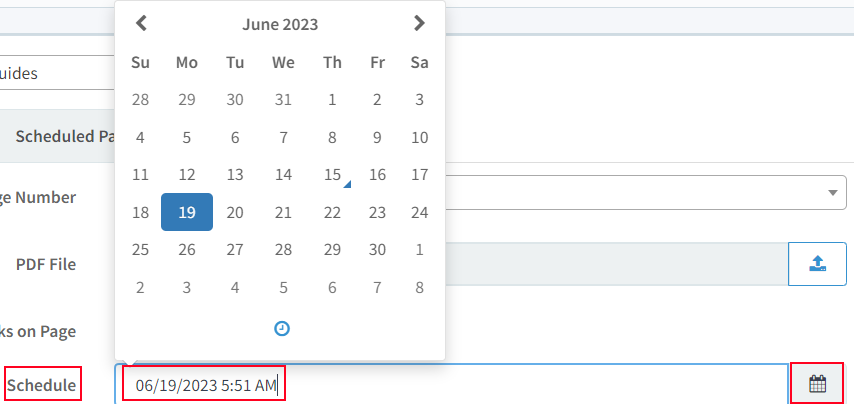Choose June 24 Saturday date
This screenshot has width=854, height=404.
(419, 212)
